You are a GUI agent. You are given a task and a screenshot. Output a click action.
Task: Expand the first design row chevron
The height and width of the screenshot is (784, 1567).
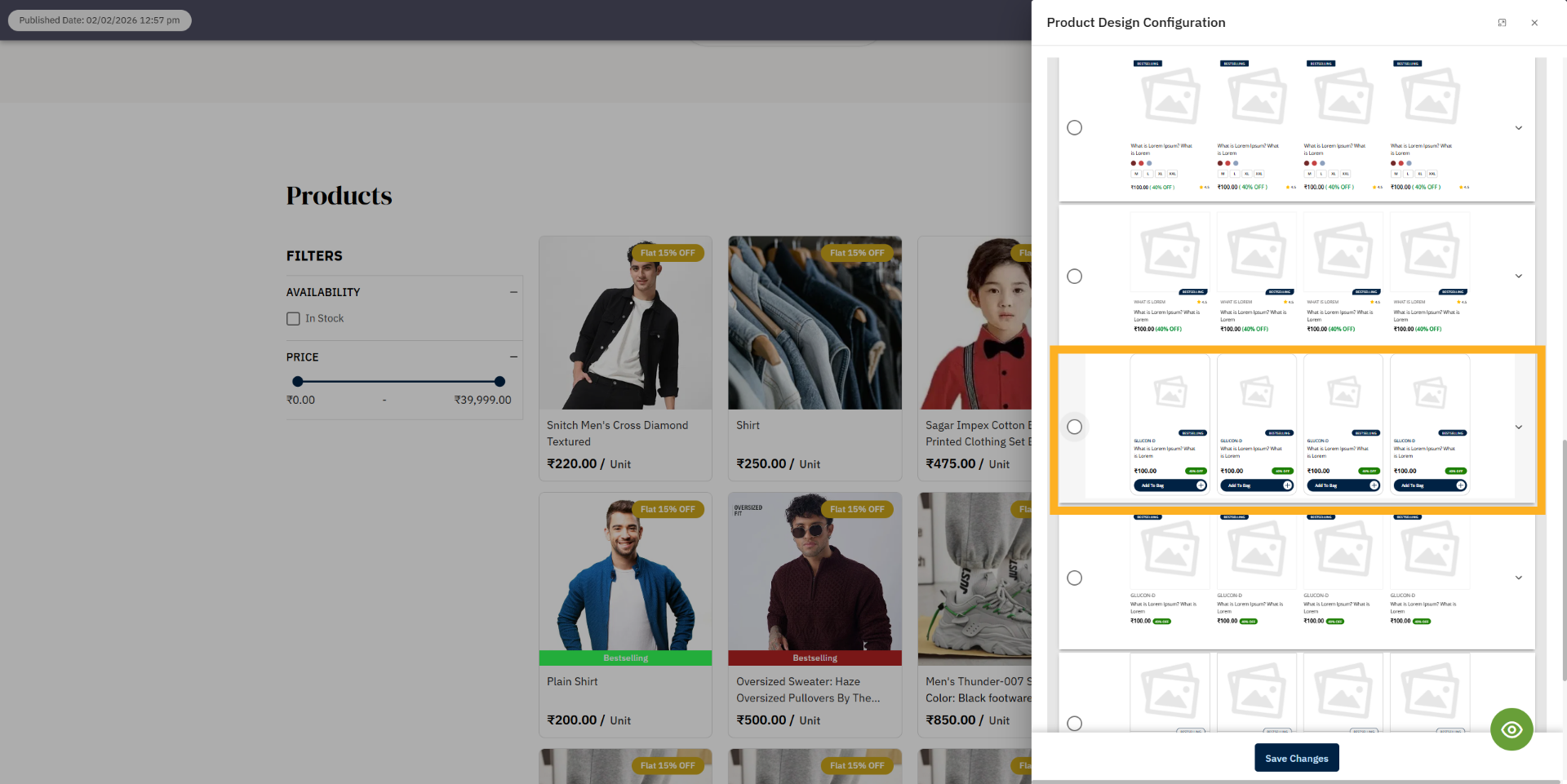(x=1519, y=127)
